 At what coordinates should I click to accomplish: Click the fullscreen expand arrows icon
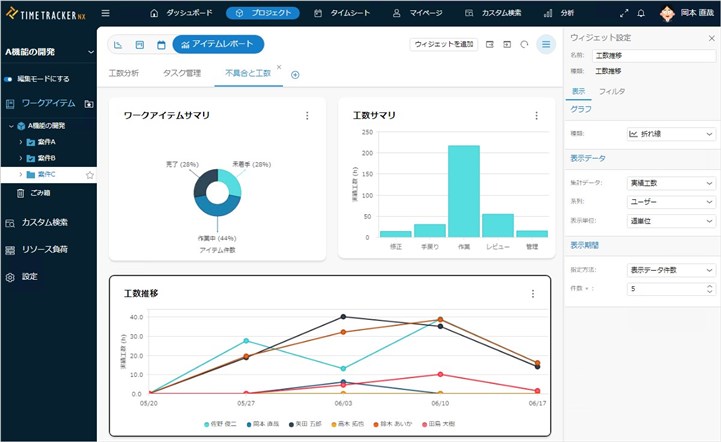click(625, 13)
